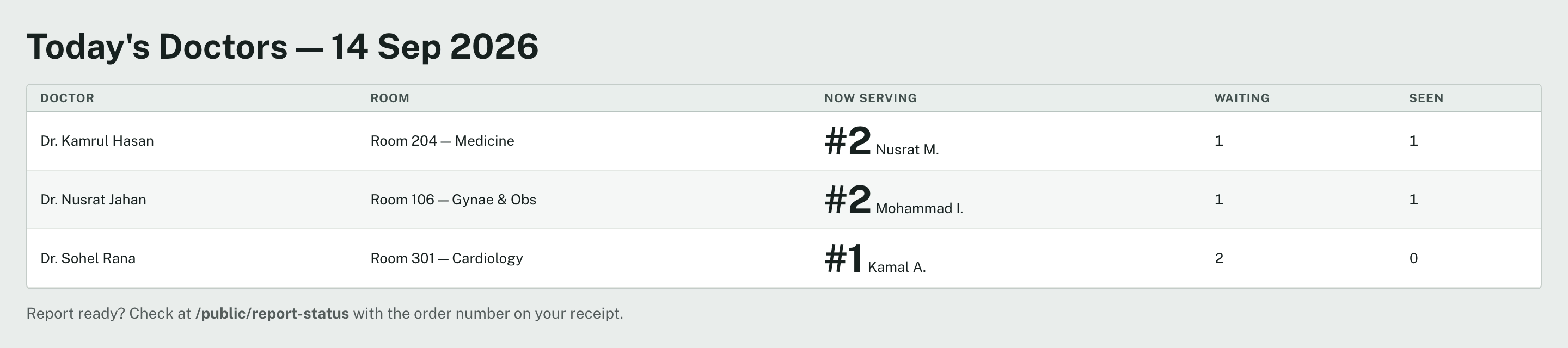The image size is (1568, 348).
Task: Click the WAITING column header
Action: click(x=1242, y=98)
